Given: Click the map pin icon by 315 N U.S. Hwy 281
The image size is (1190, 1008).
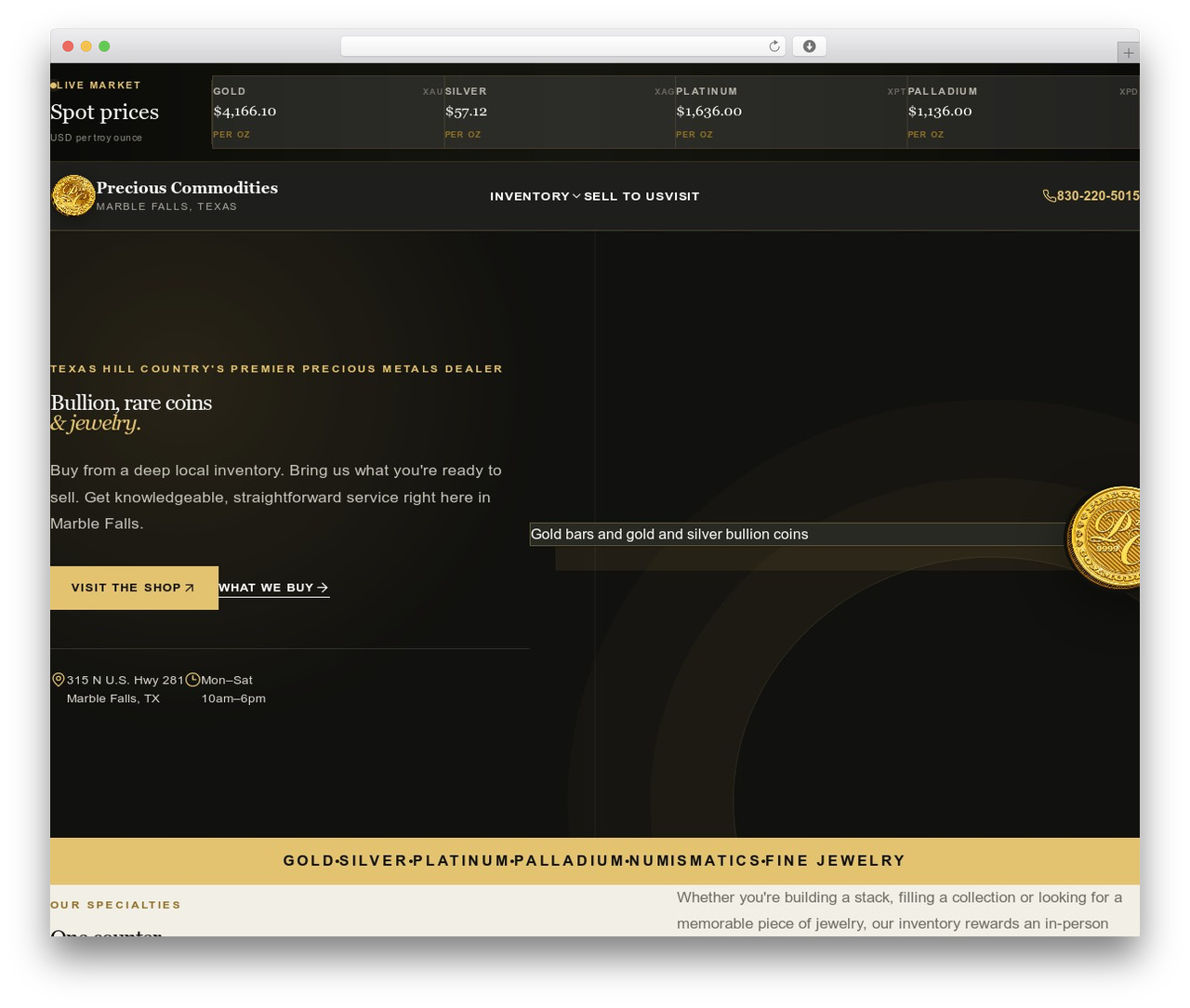Looking at the screenshot, I should coord(58,680).
